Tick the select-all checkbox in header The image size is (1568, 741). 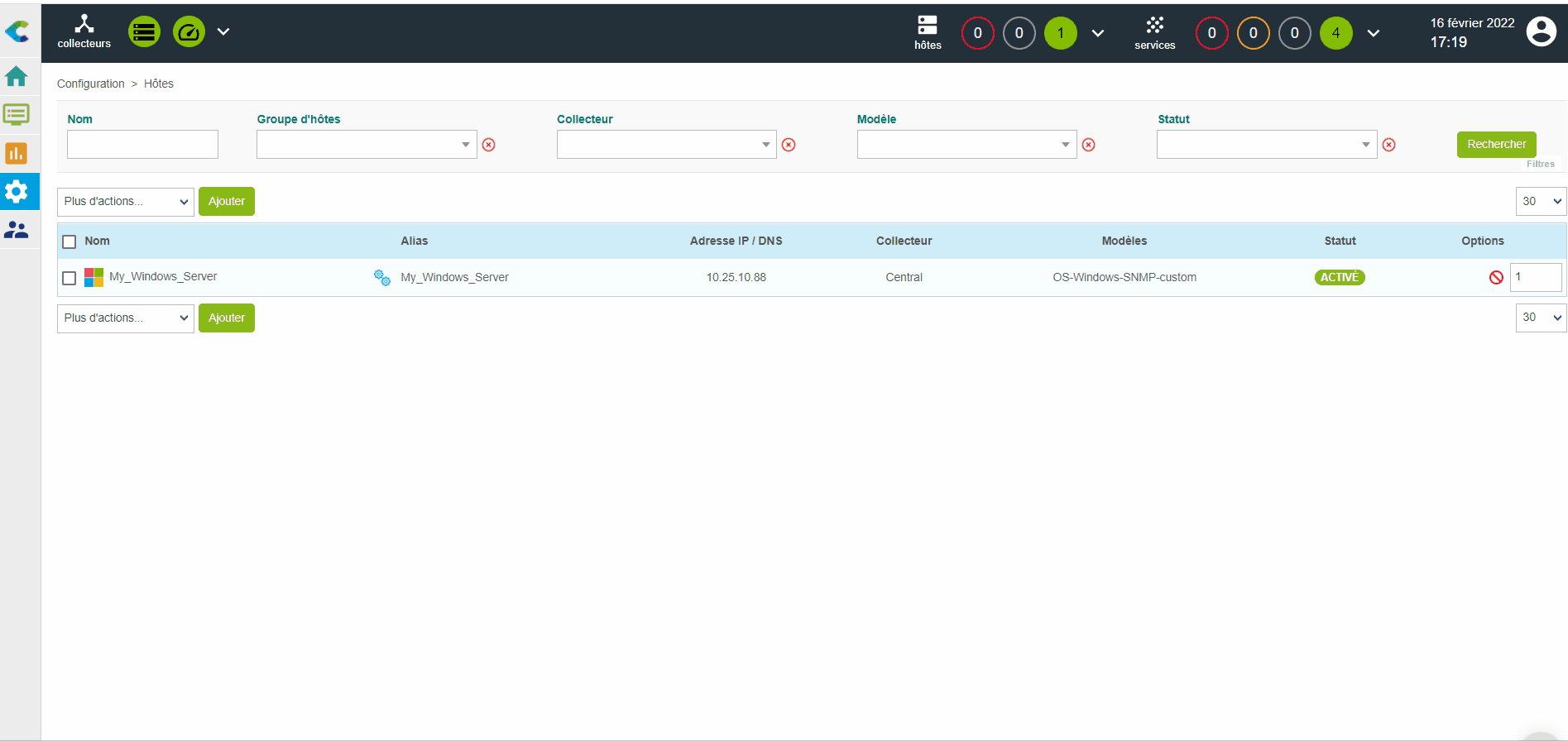tap(70, 241)
